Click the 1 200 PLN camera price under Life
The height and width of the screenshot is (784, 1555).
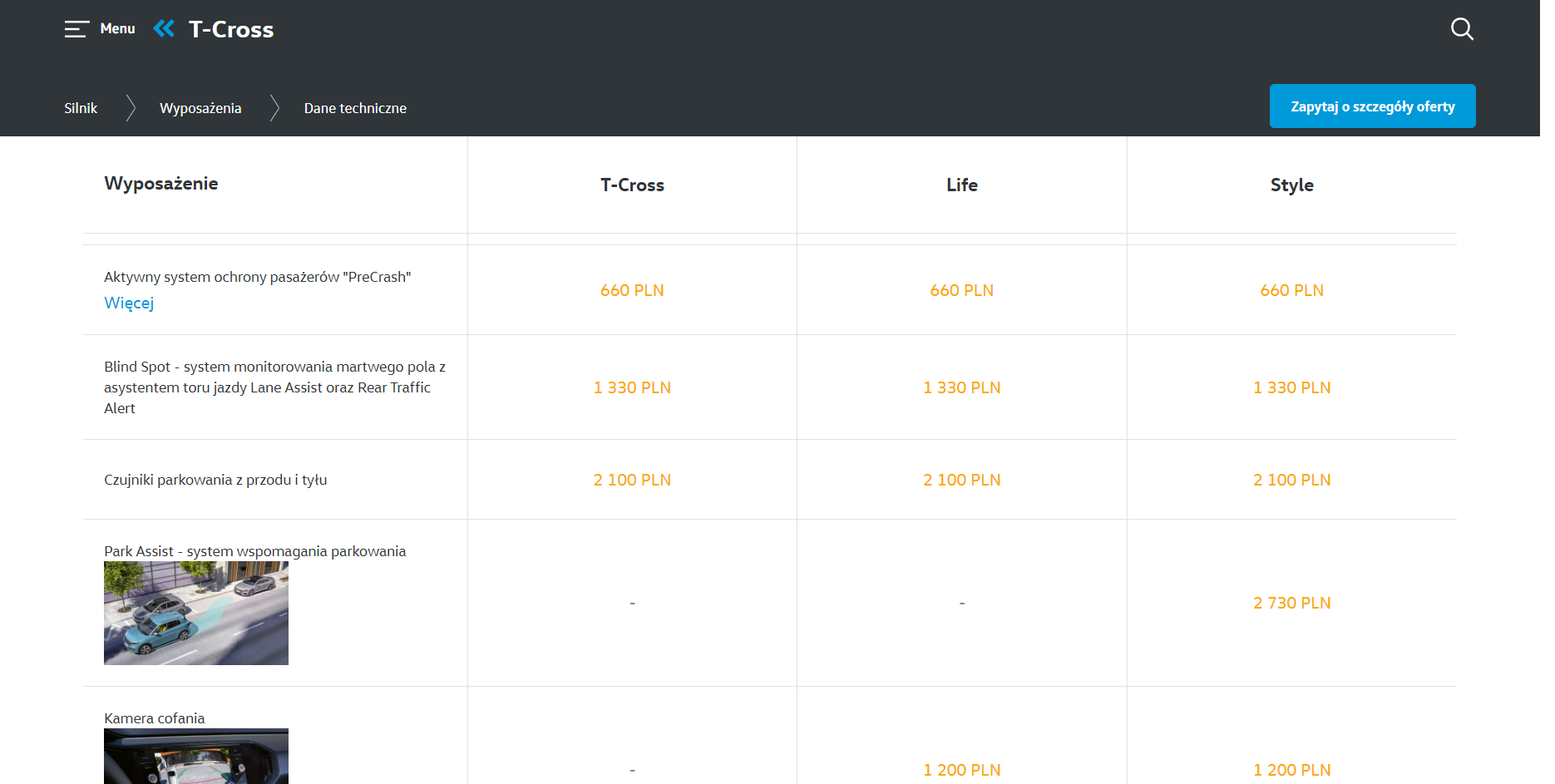[962, 770]
